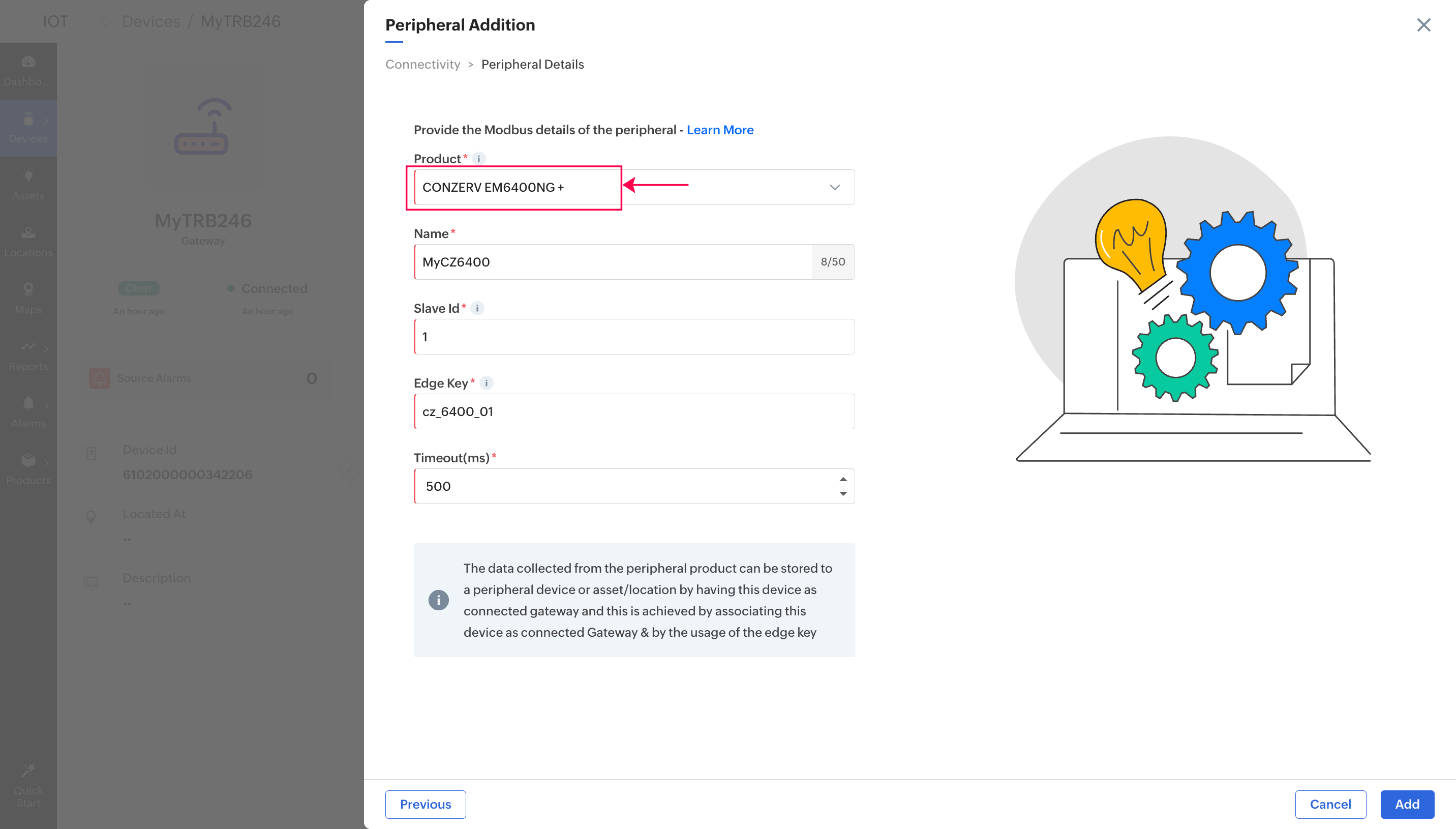
Task: Click the Add button
Action: 1407,804
